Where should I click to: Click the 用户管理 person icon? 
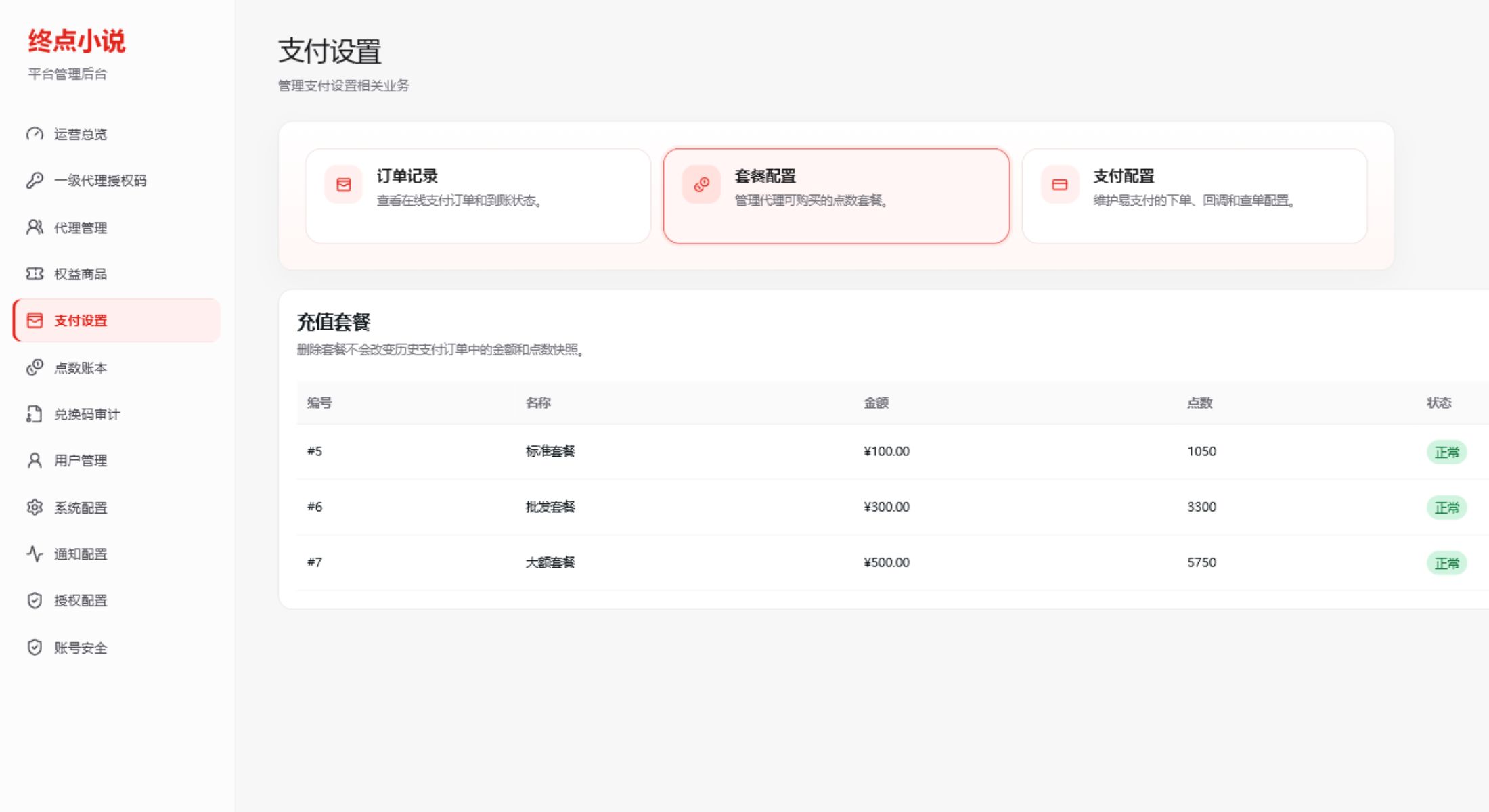(35, 461)
